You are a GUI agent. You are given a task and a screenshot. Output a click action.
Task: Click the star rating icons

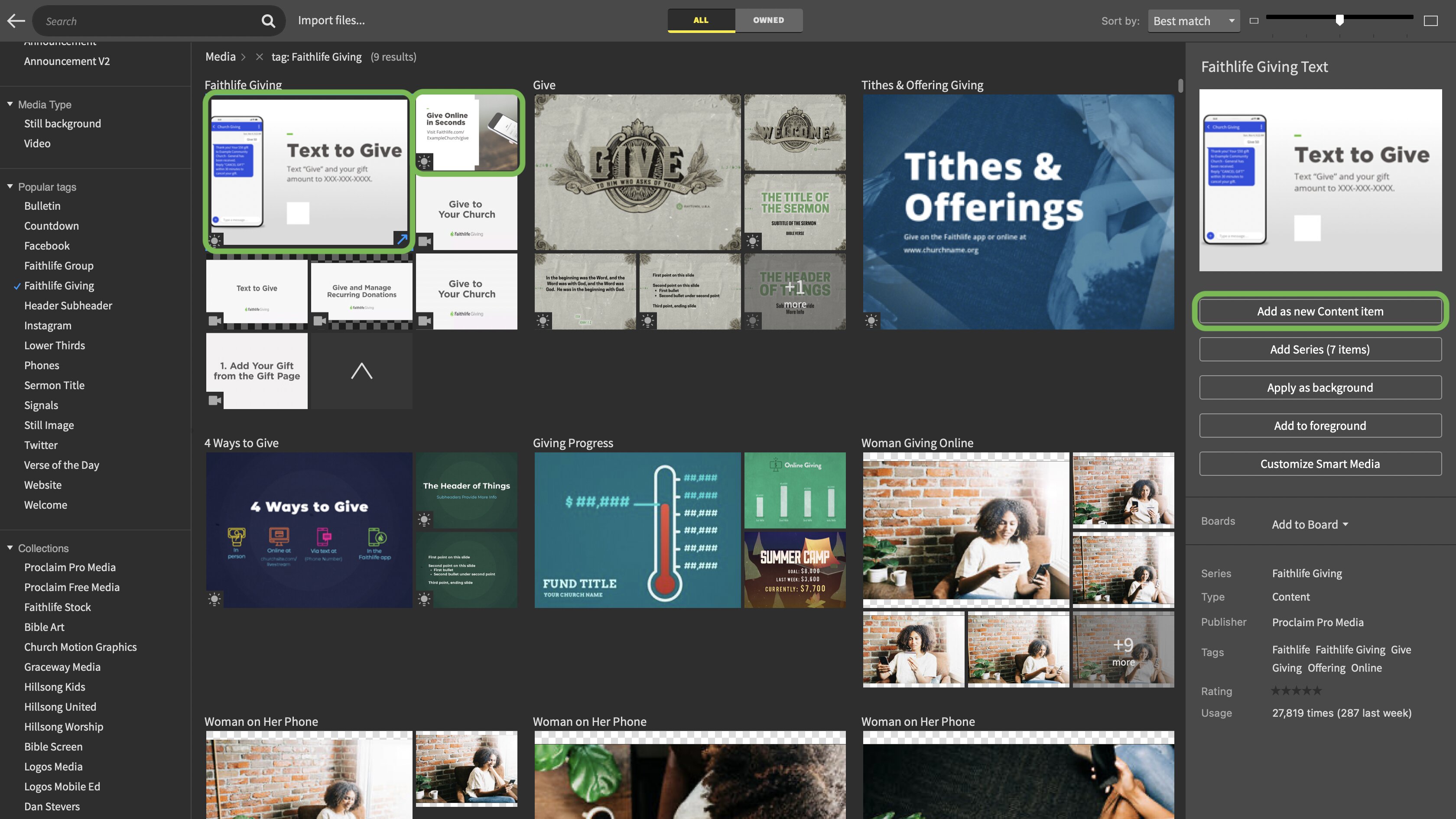click(x=1297, y=691)
